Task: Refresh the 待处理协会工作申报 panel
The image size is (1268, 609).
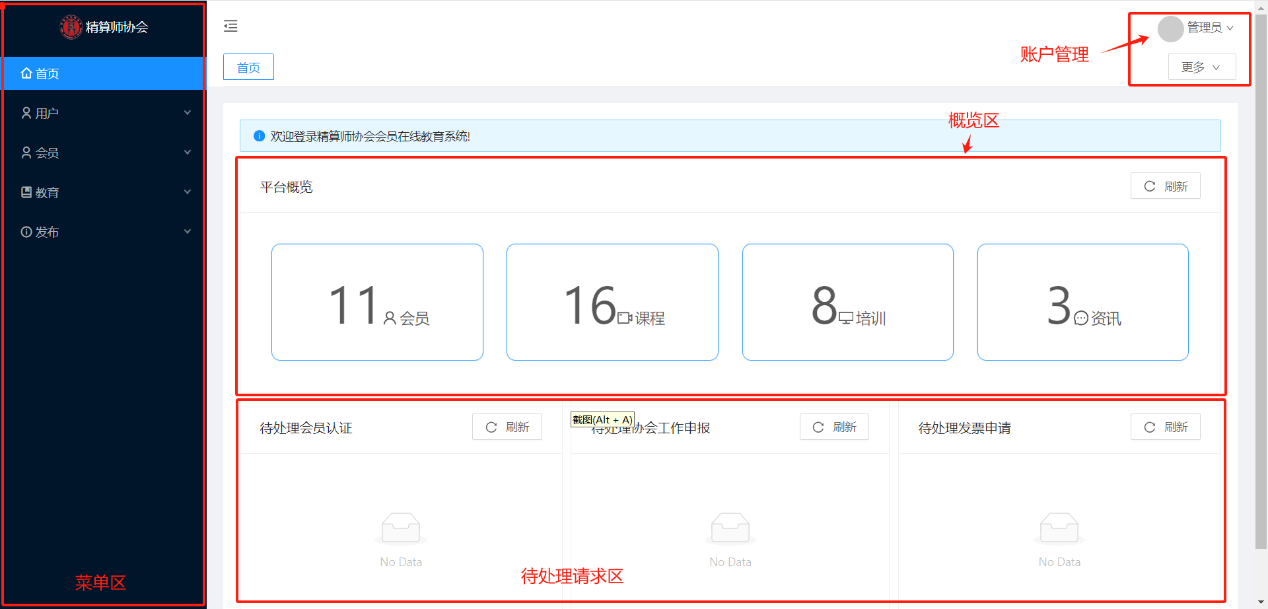Action: pyautogui.click(x=834, y=427)
